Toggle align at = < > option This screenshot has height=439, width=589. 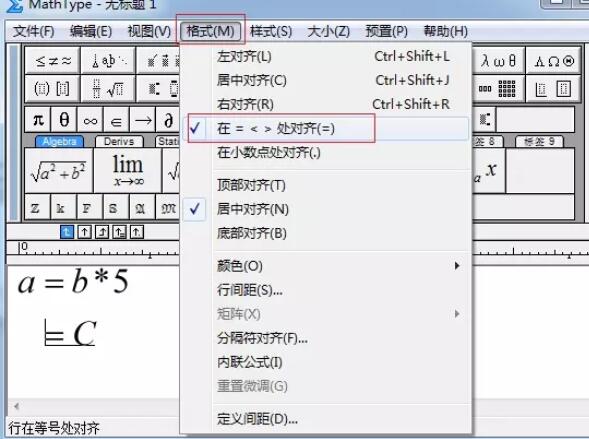point(326,129)
